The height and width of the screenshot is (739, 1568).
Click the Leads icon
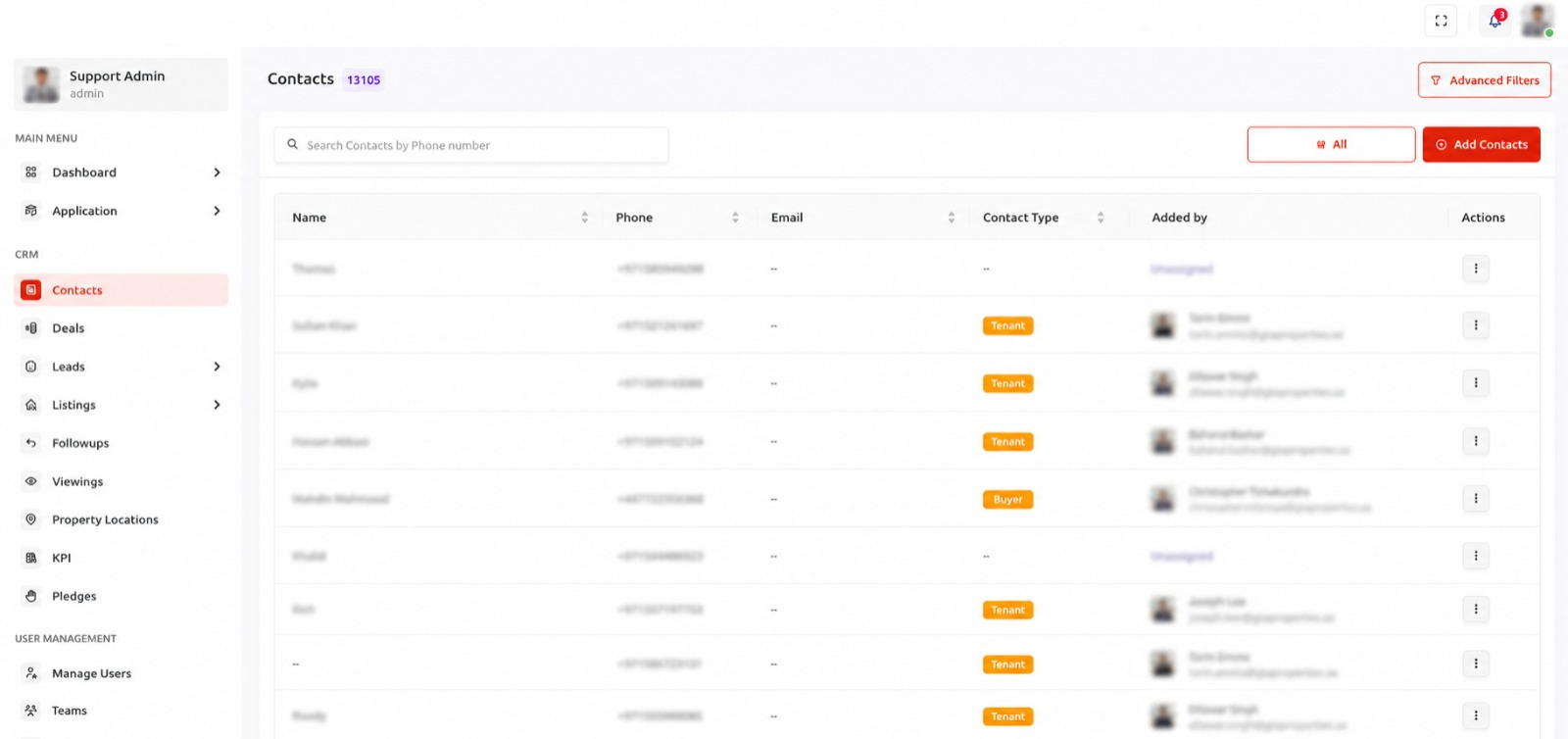click(x=31, y=367)
